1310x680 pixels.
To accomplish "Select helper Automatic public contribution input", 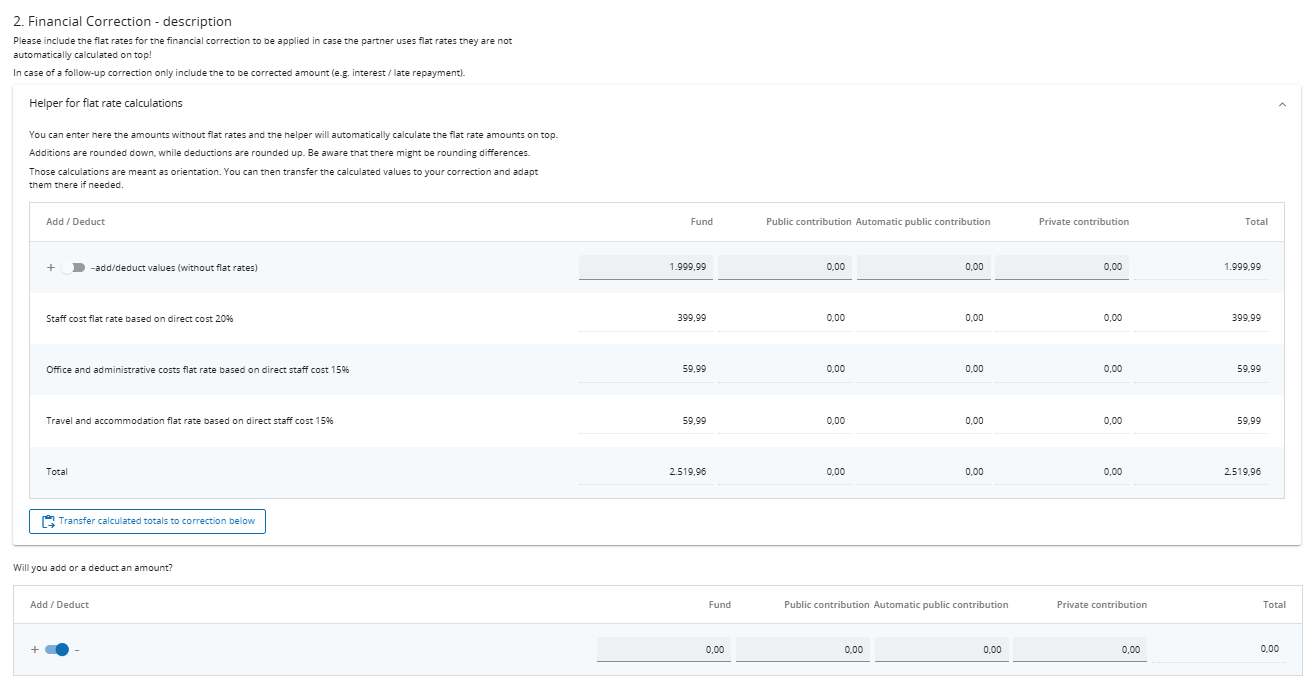I will click(923, 267).
